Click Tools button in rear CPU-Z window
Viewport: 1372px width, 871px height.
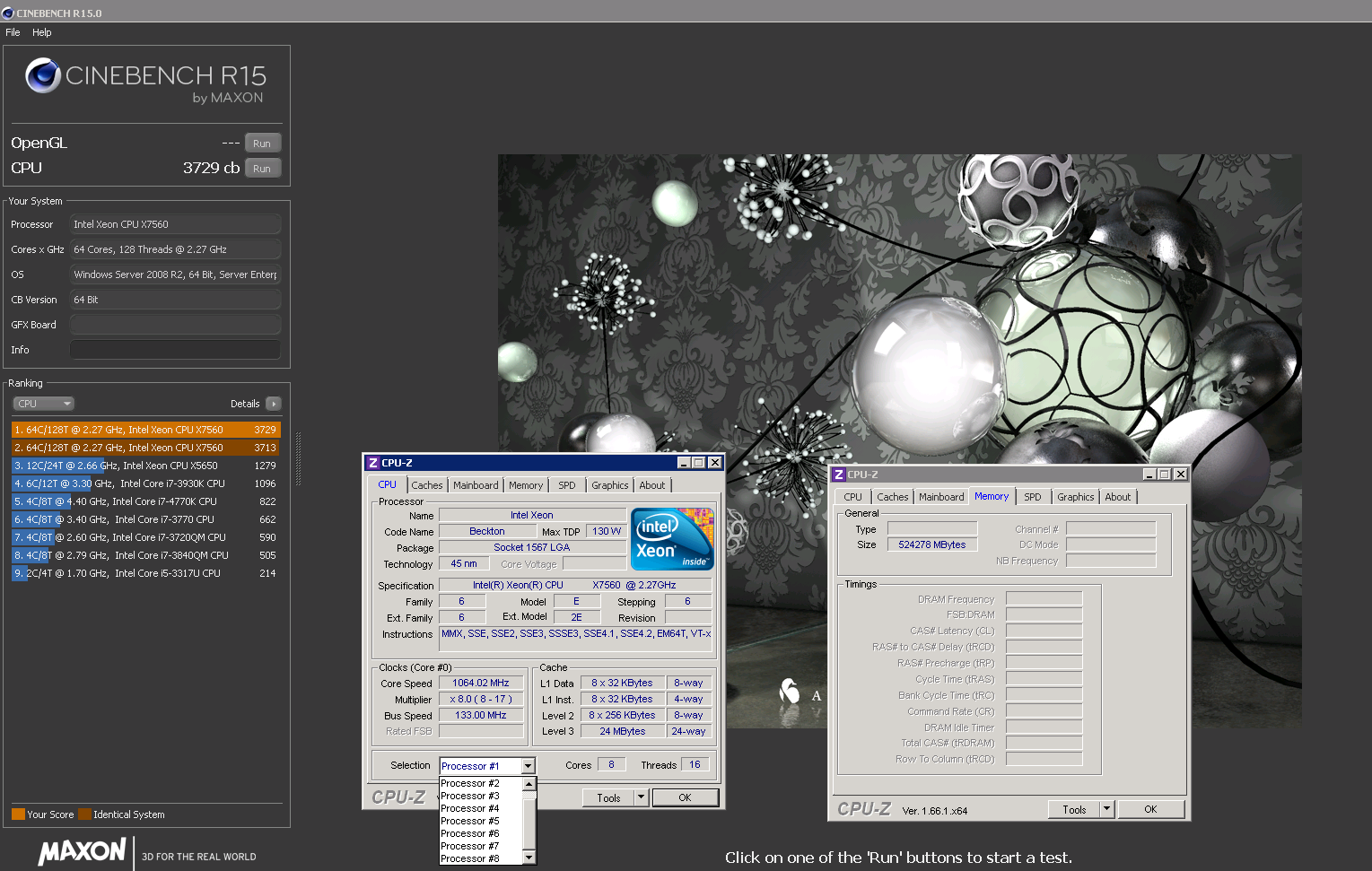tap(1074, 809)
